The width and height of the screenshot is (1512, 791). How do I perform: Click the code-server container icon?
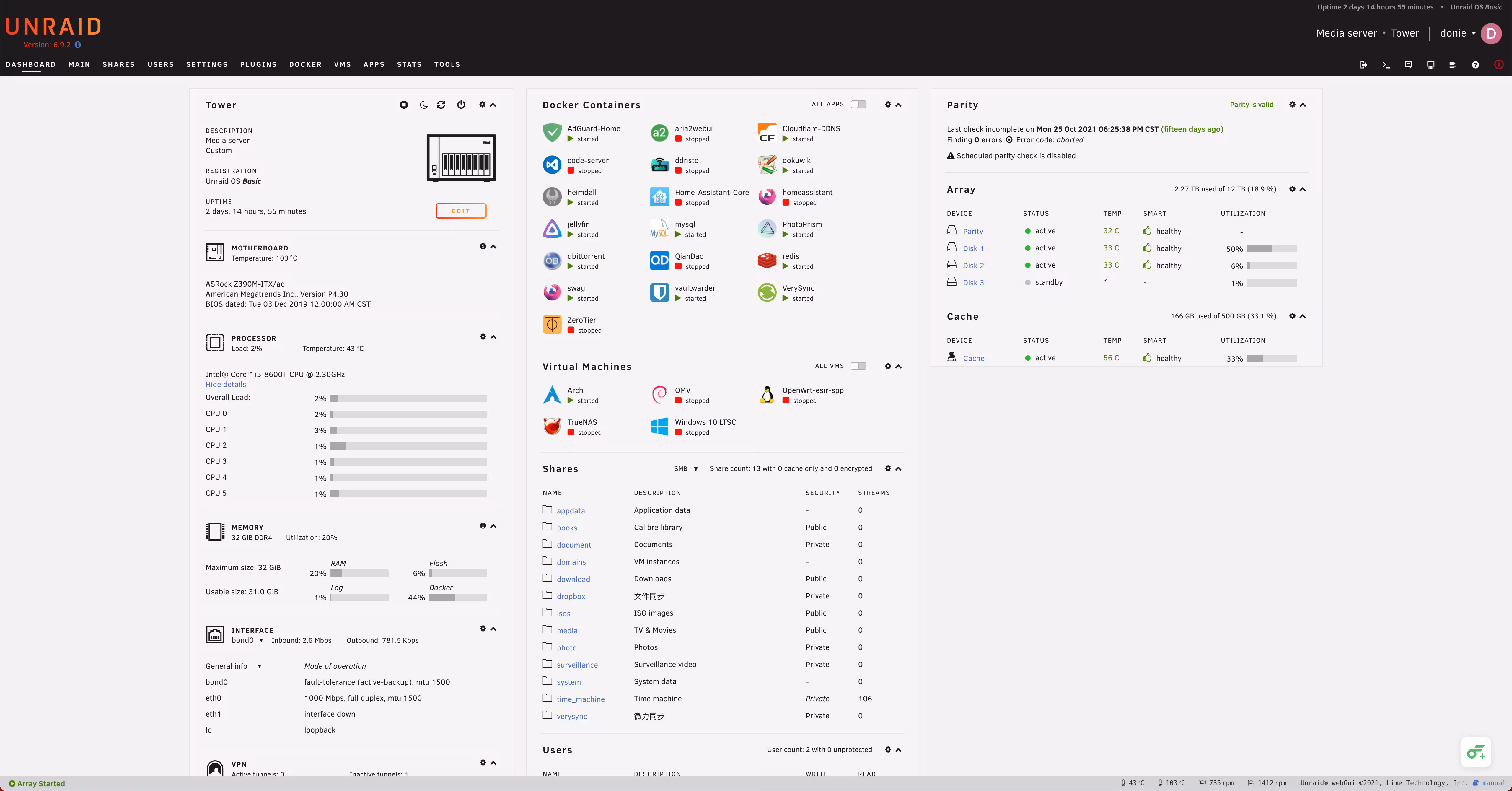(x=552, y=165)
